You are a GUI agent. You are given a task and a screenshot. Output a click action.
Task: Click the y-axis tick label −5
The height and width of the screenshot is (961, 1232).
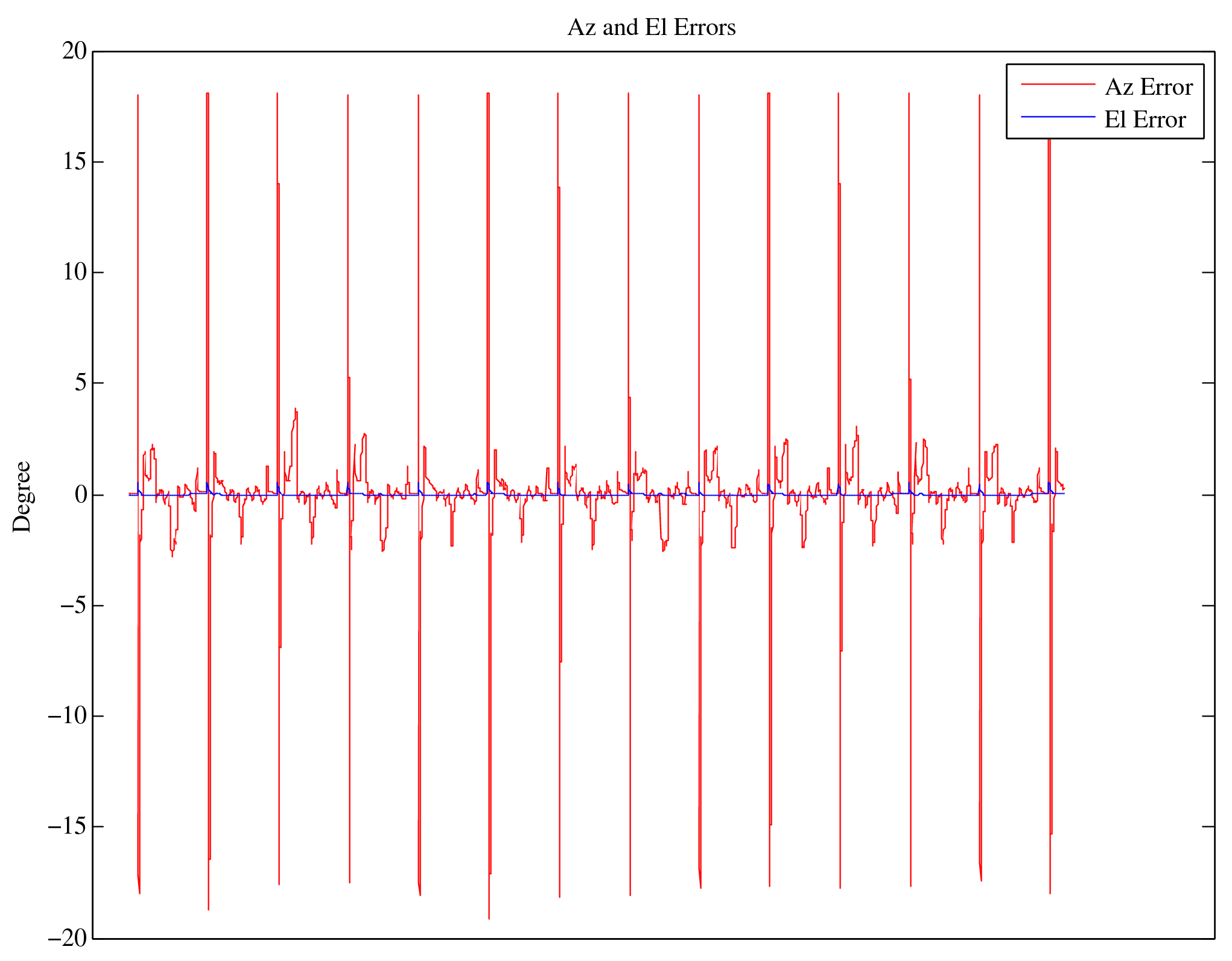point(74,605)
